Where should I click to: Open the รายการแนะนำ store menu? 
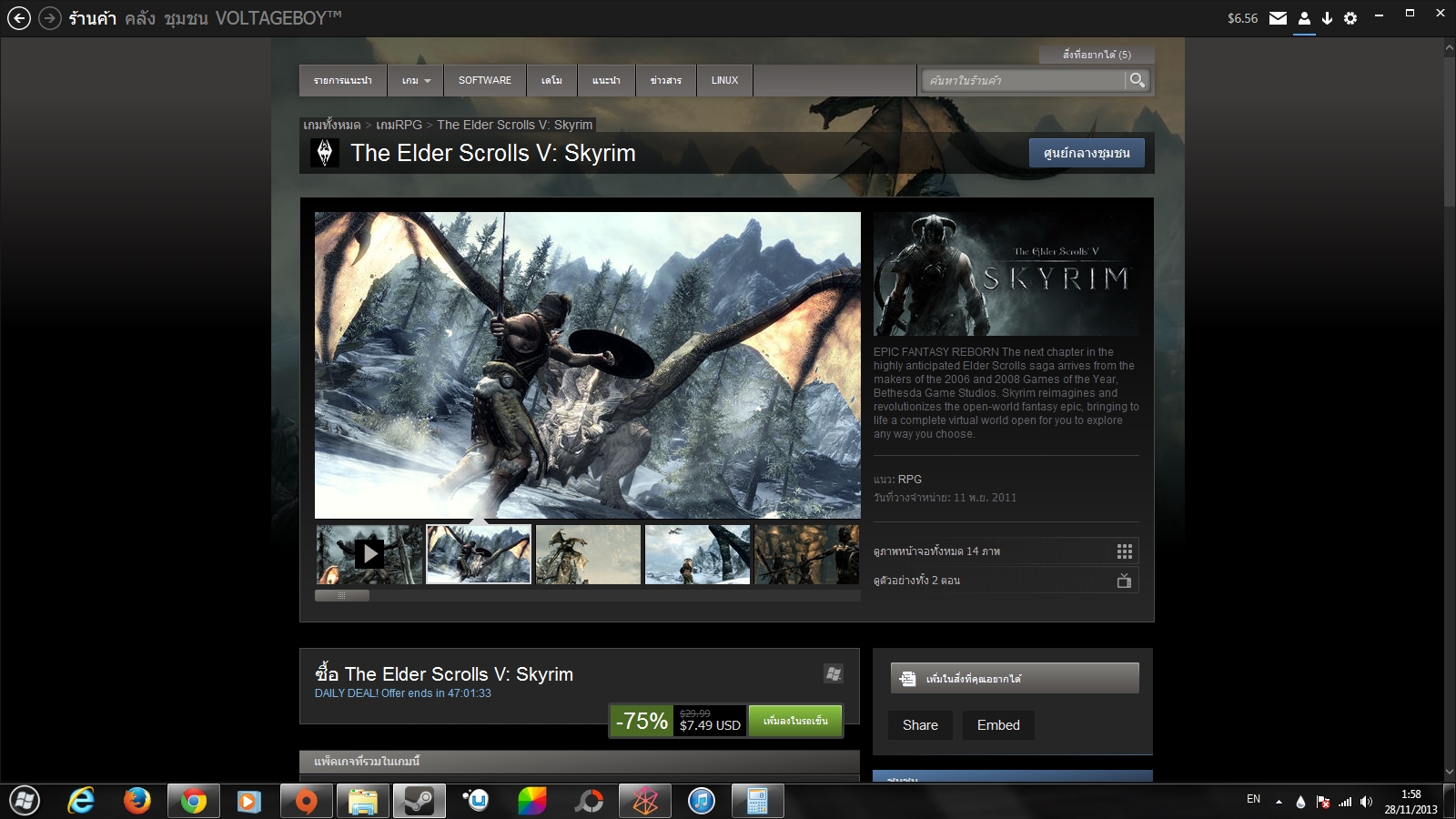pyautogui.click(x=343, y=80)
